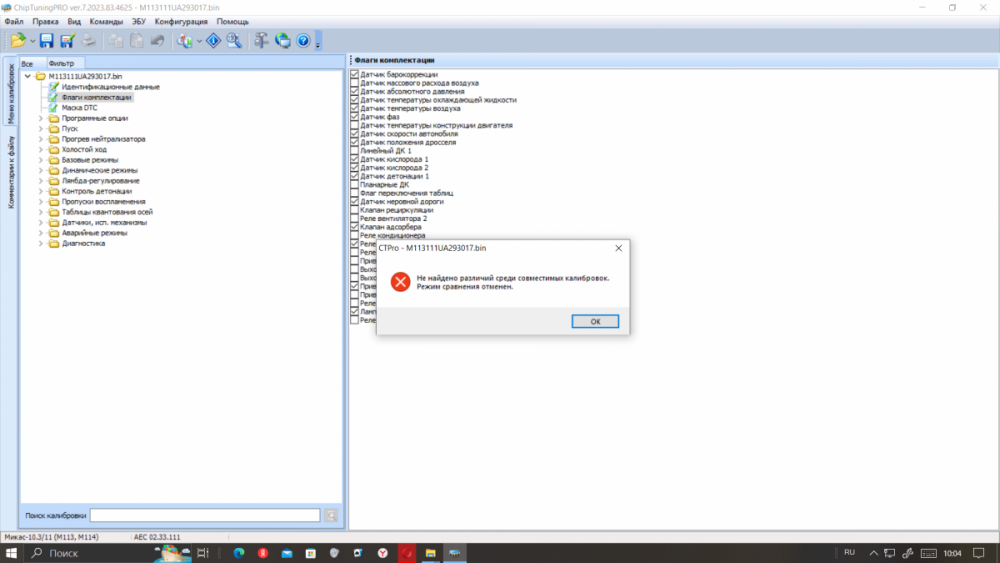
Task: Click the globe with monitor icon
Action: [283, 41]
